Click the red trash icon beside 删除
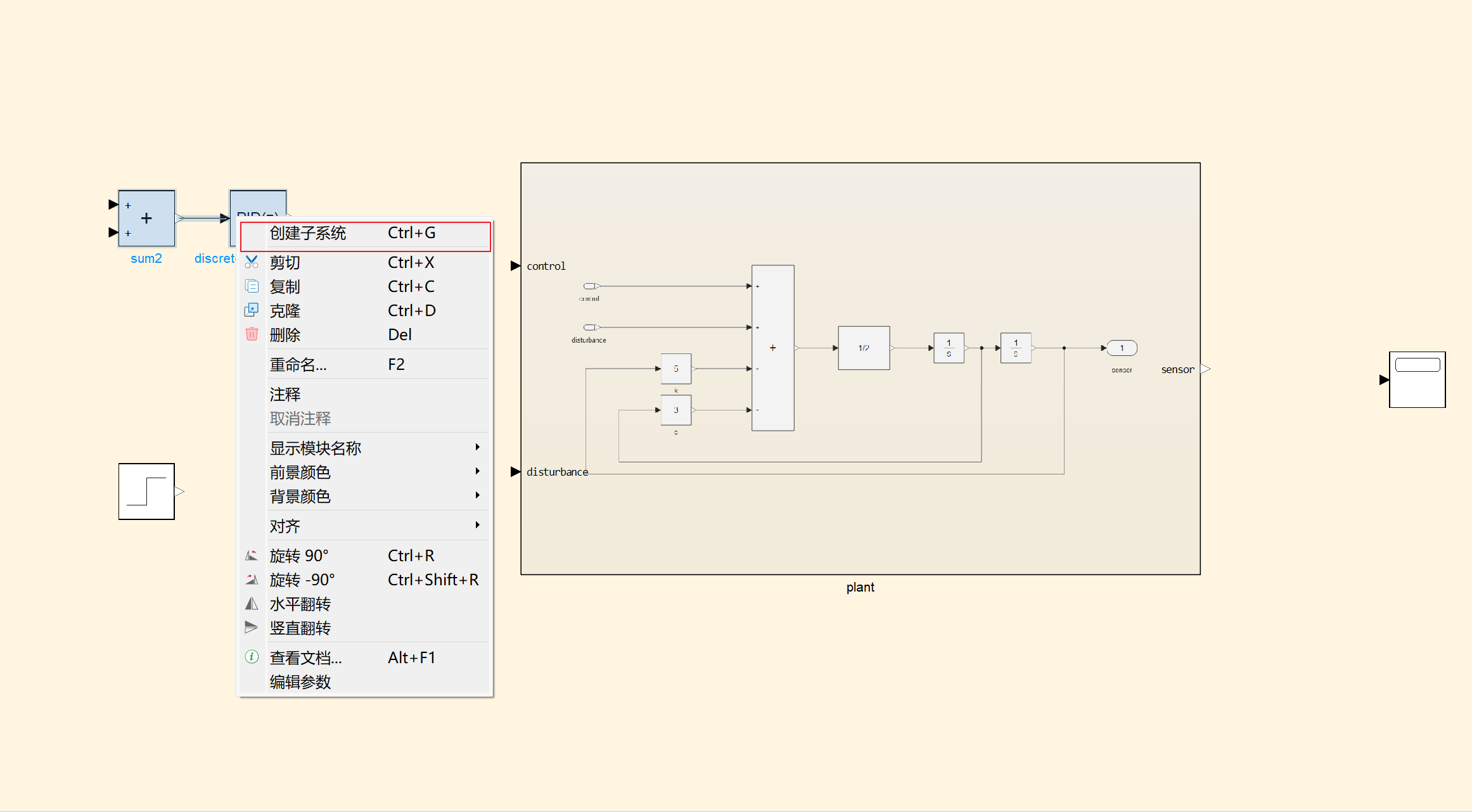This screenshot has height=812, width=1472. click(252, 334)
